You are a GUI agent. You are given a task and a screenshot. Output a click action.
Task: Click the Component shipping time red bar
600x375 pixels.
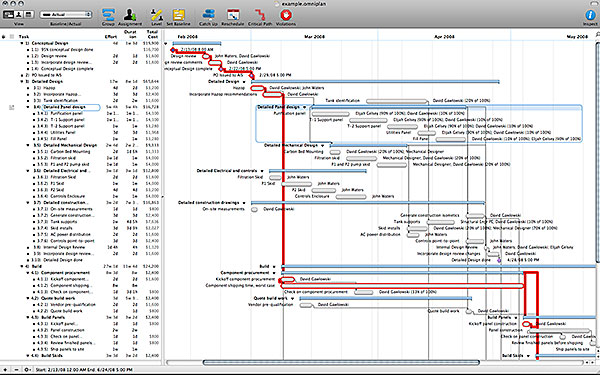402,285
